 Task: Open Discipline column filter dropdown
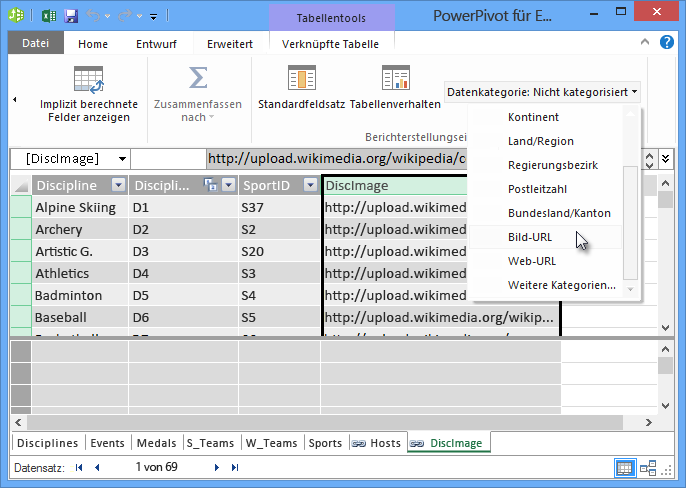[119, 185]
